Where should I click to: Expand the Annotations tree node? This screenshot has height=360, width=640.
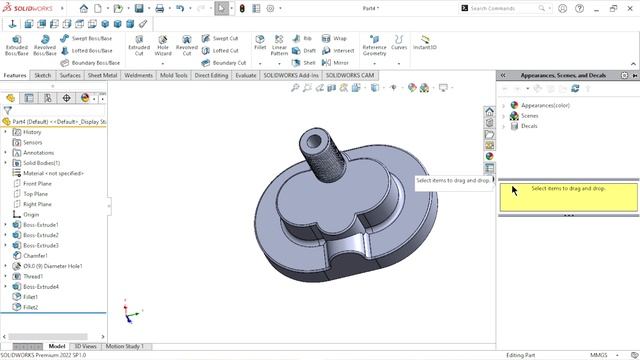tap(6, 153)
